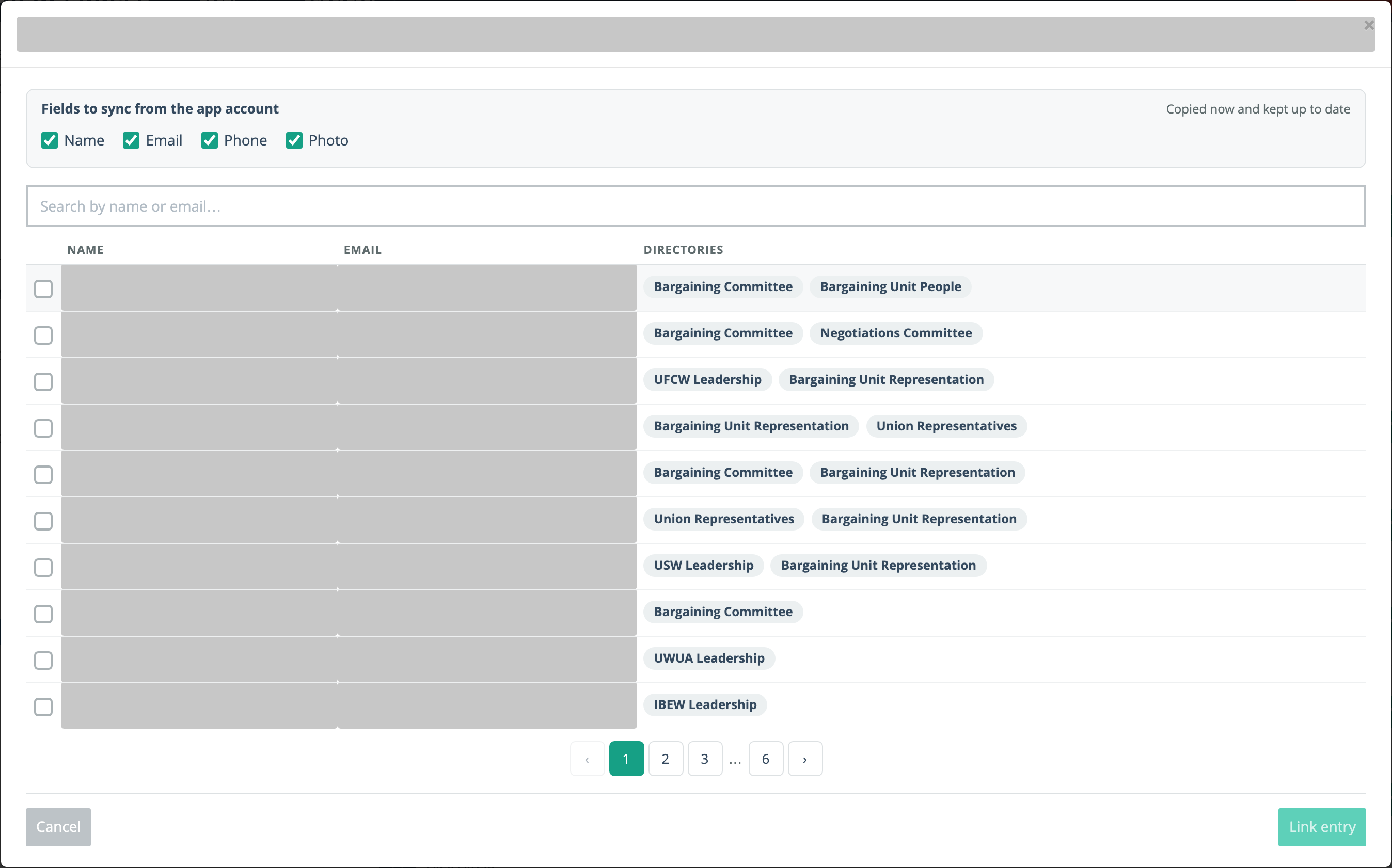Select the USW Leadership row checkbox

coord(44,568)
